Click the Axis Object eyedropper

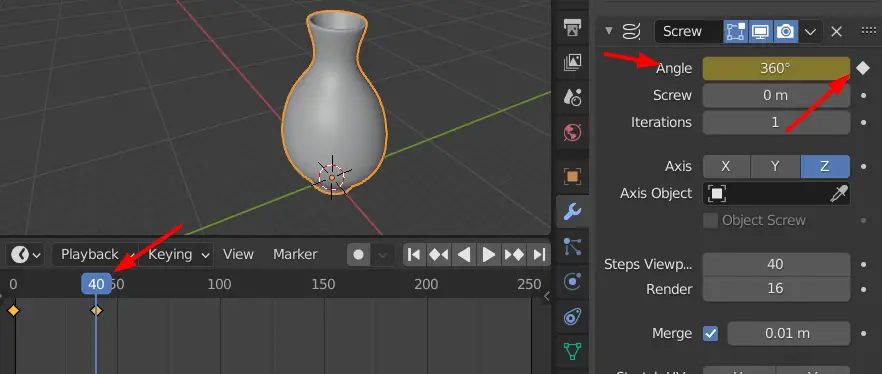point(838,193)
